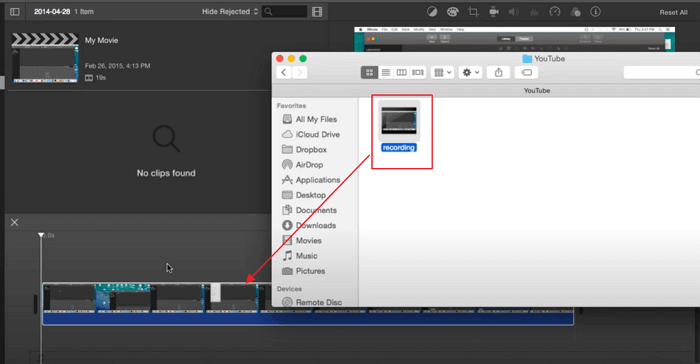700x364 pixels.
Task: Select the My Movie project thumbnail
Action: pos(45,58)
